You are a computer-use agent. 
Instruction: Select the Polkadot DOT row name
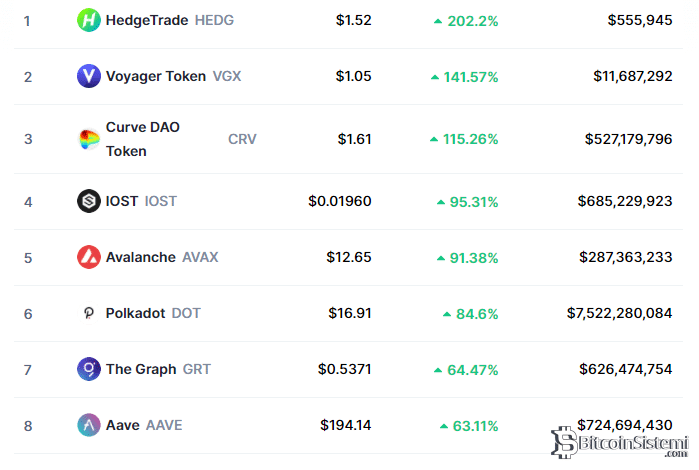pos(153,313)
